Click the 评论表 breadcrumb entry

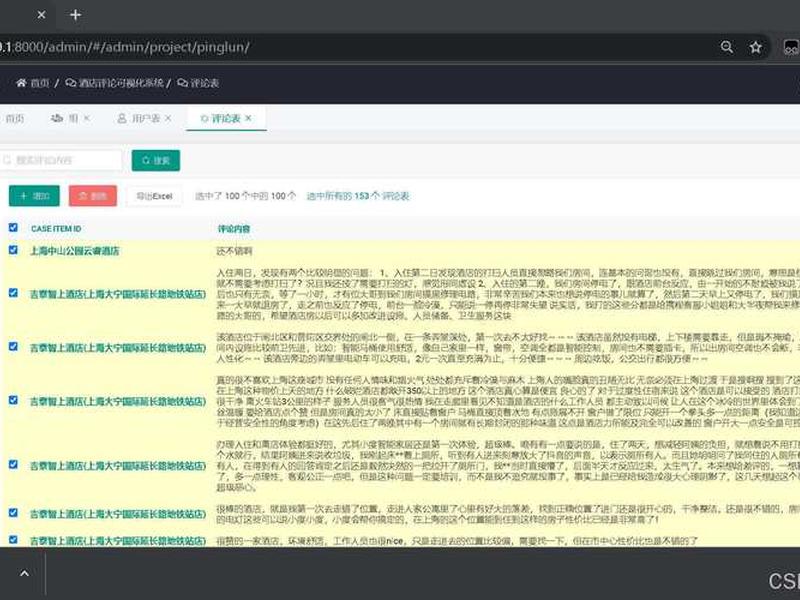tap(198, 83)
